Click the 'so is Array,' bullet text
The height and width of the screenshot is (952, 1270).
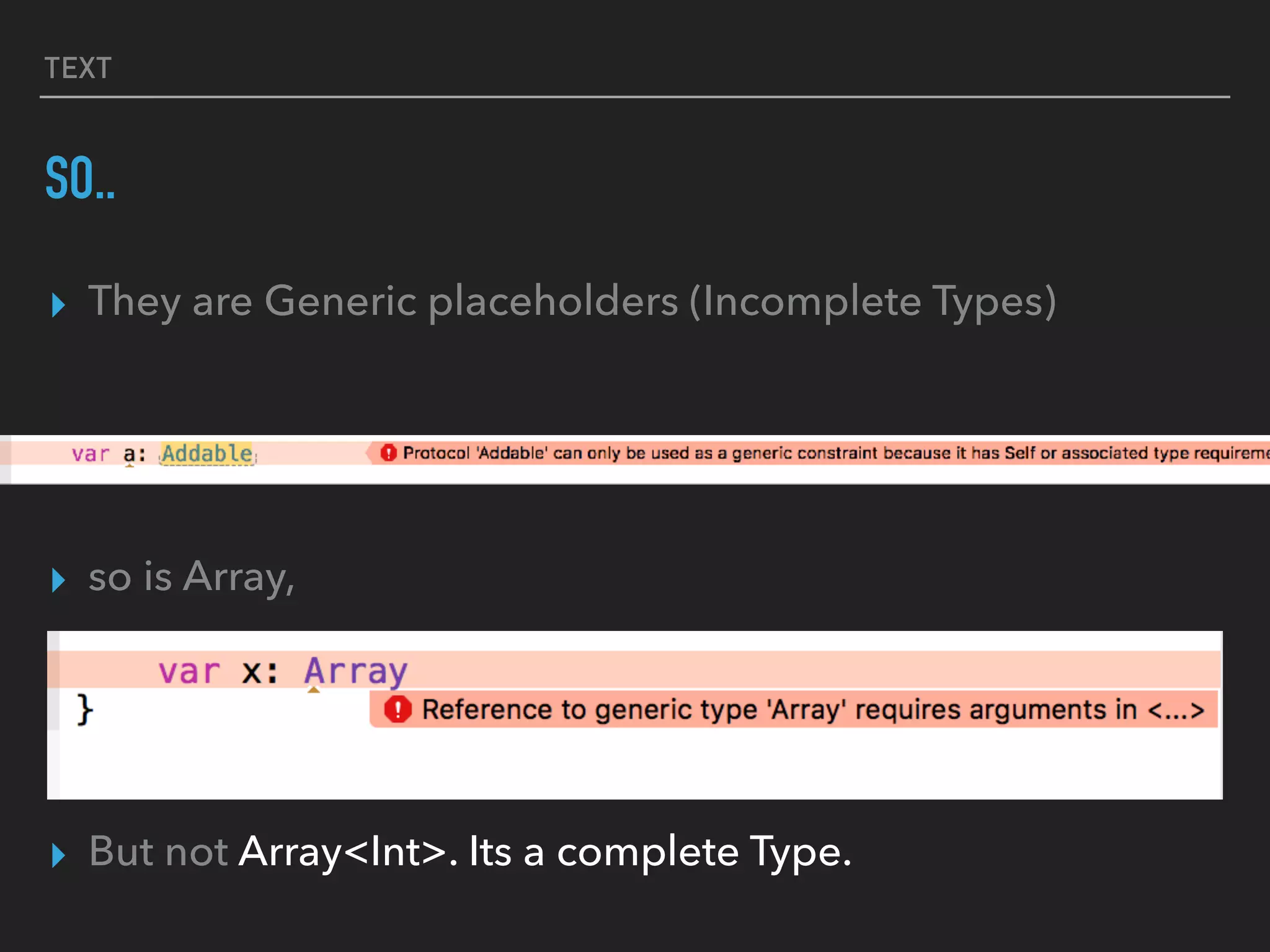[x=191, y=577]
